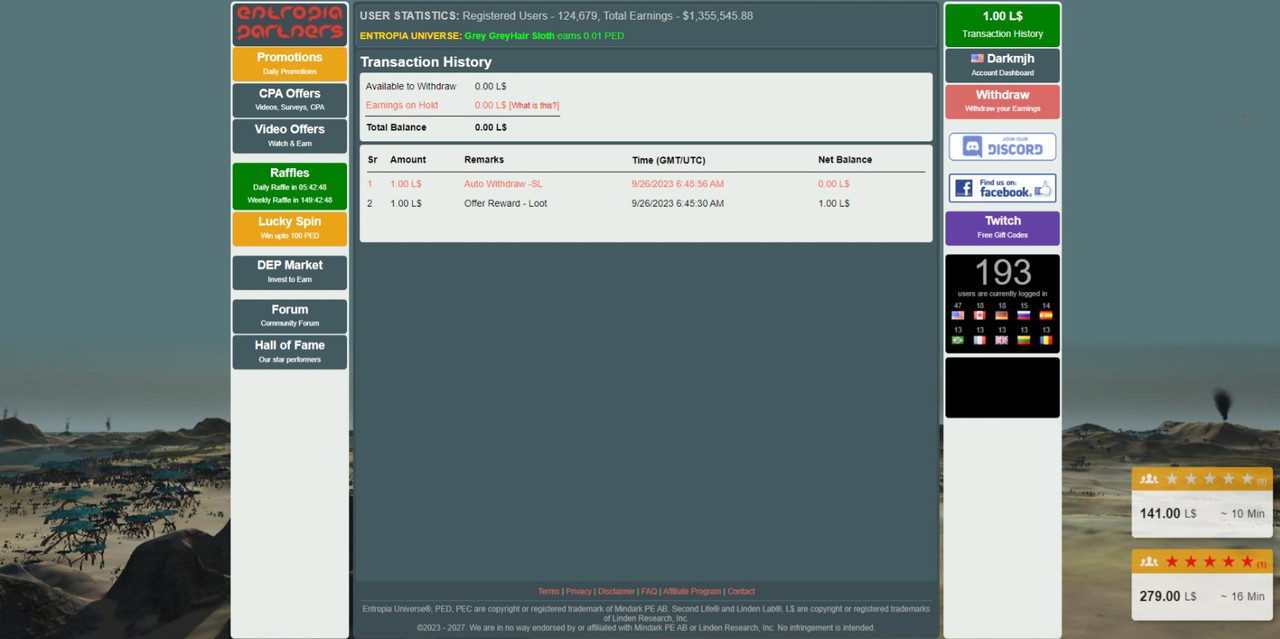This screenshot has width=1280, height=639.
Task: Click the 'Grey GreyHair Sloth' ticker name
Action: 509,36
